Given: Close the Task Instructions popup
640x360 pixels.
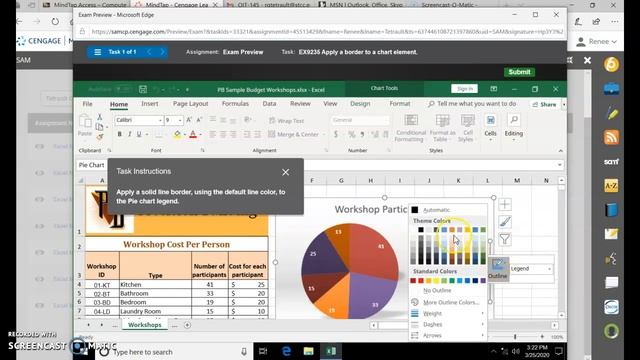Looking at the screenshot, I should (285, 172).
